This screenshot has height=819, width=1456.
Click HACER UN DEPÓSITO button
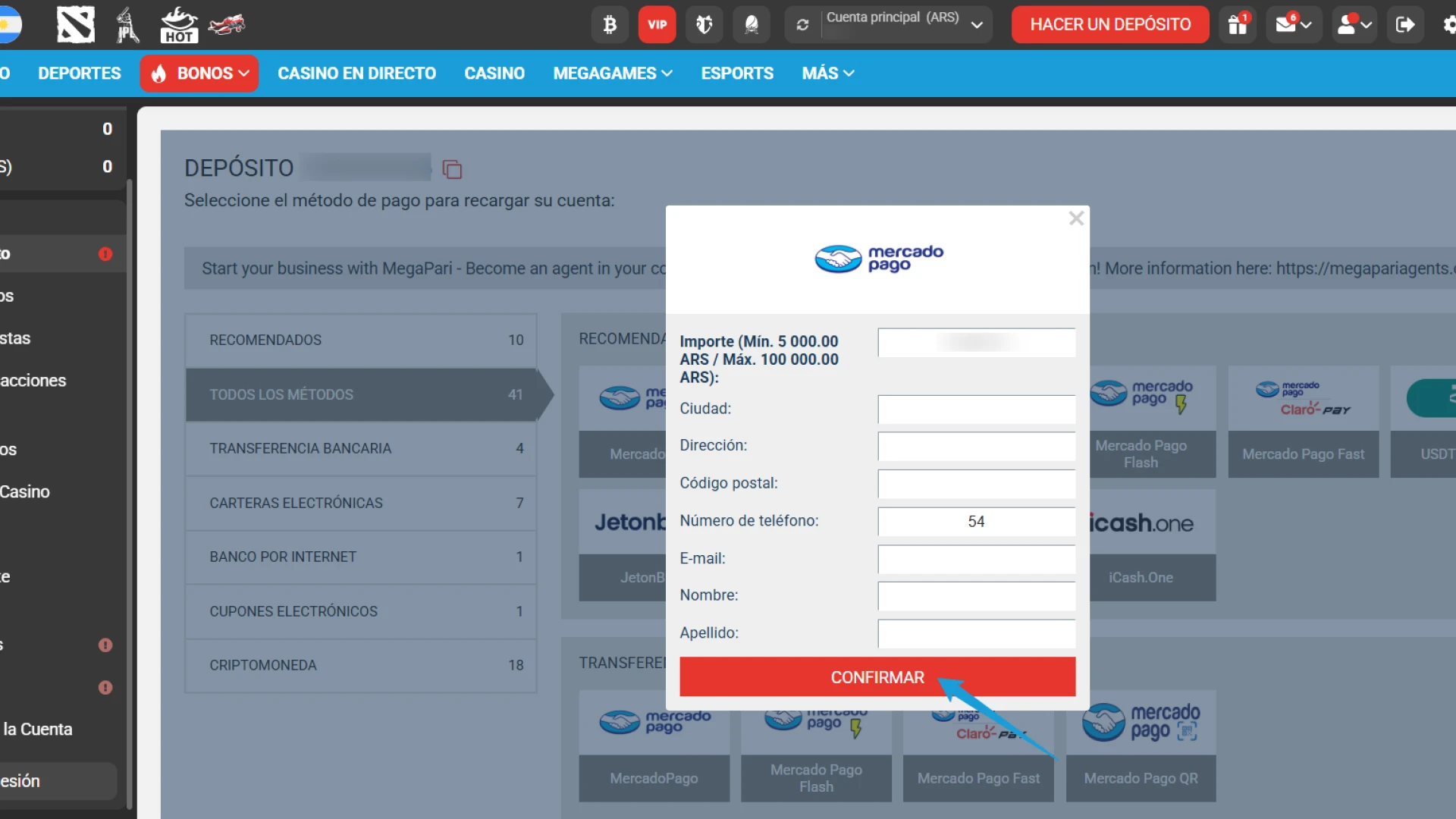pos(1110,24)
